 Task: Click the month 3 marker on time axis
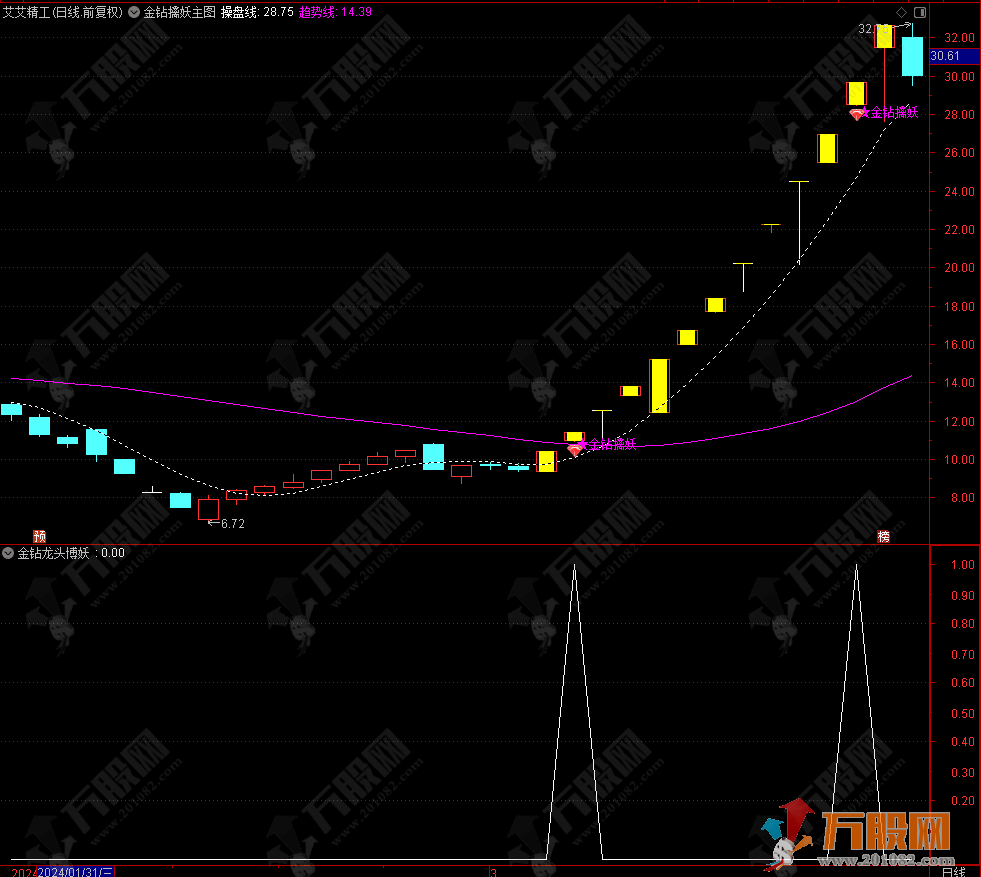click(x=494, y=872)
